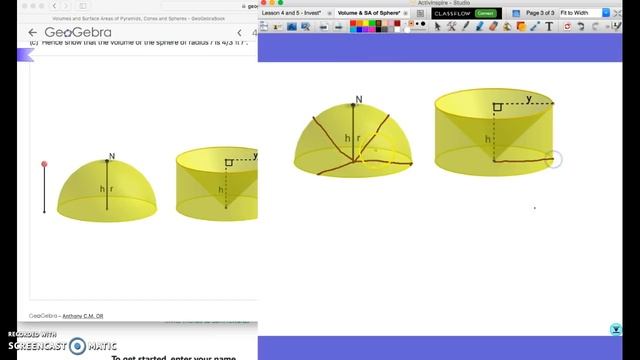Click the browser forward button in Safari
The width and height of the screenshot is (640, 360).
coord(66,6)
